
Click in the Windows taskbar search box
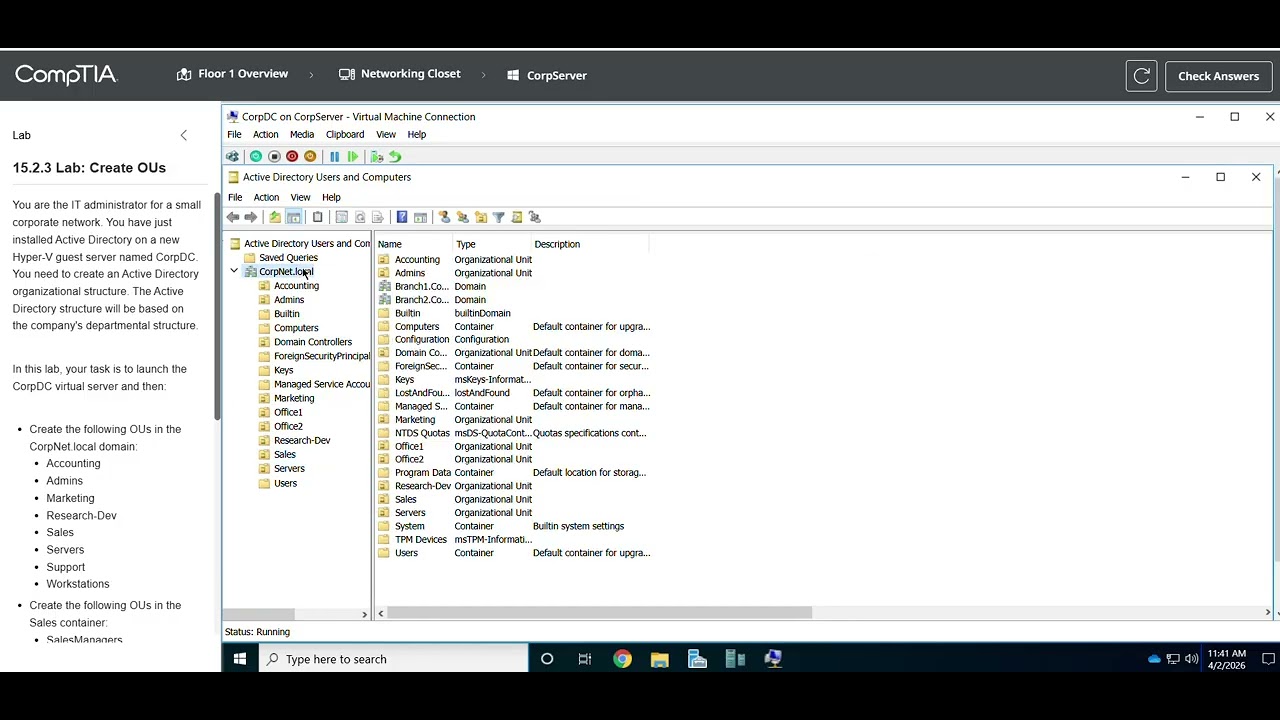tap(394, 659)
